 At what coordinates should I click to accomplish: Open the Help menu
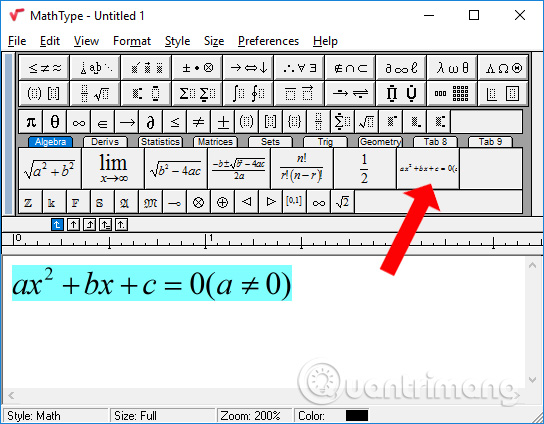(x=325, y=41)
